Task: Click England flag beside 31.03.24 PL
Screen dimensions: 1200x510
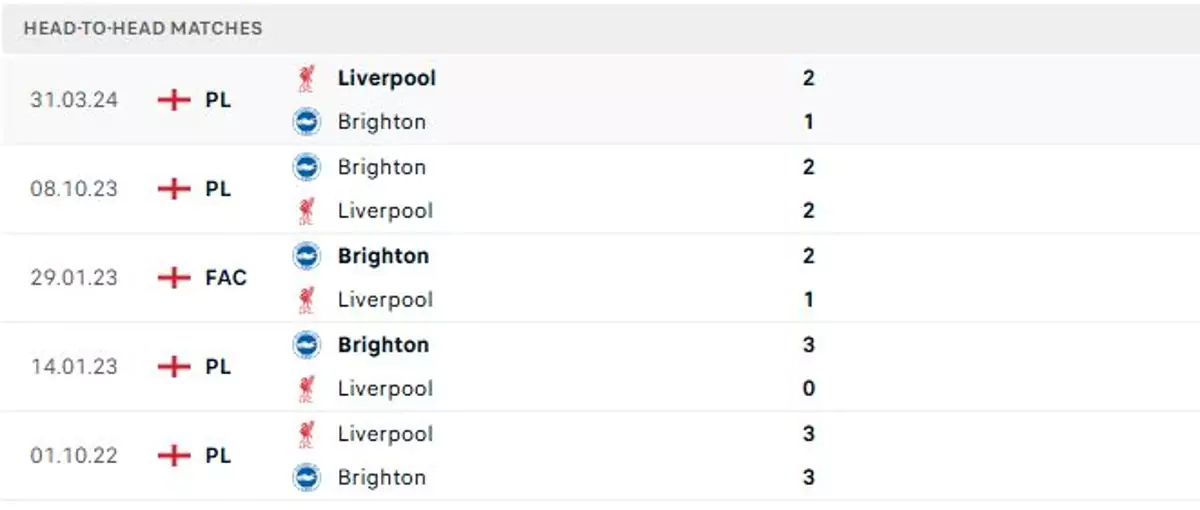Action: click(x=174, y=100)
